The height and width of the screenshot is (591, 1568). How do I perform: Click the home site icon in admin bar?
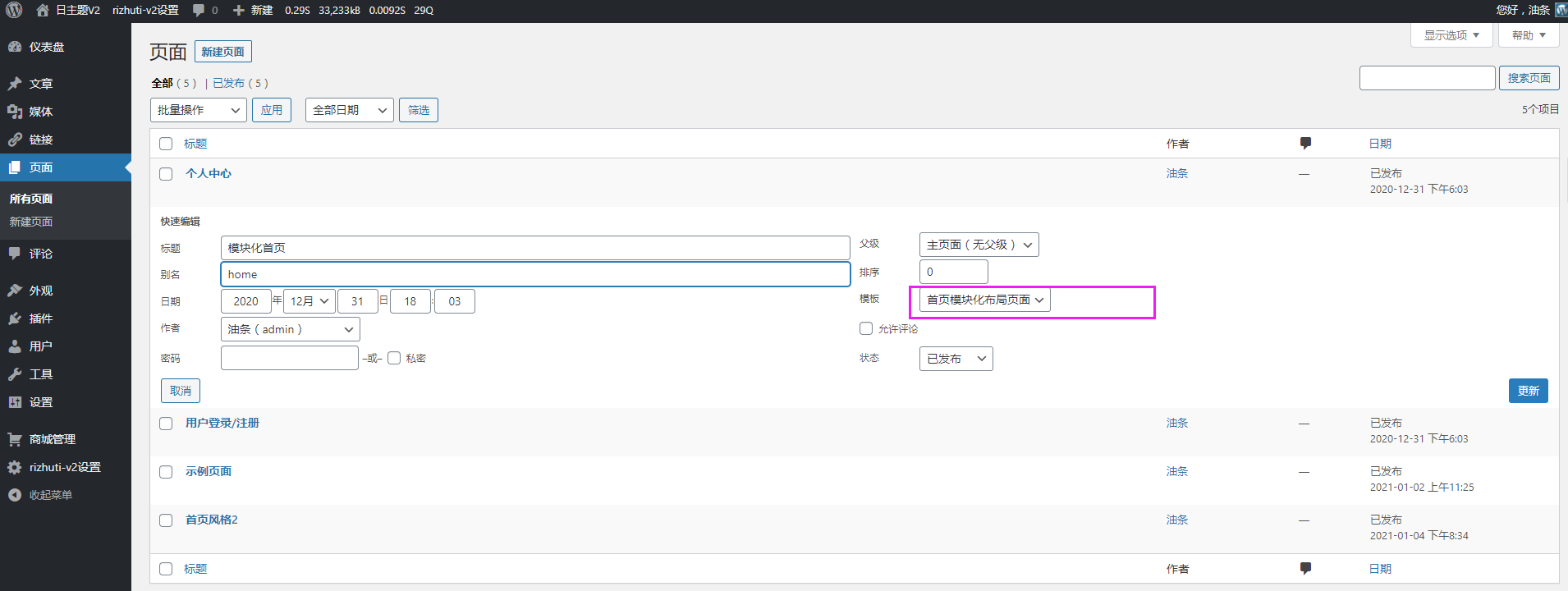point(43,10)
